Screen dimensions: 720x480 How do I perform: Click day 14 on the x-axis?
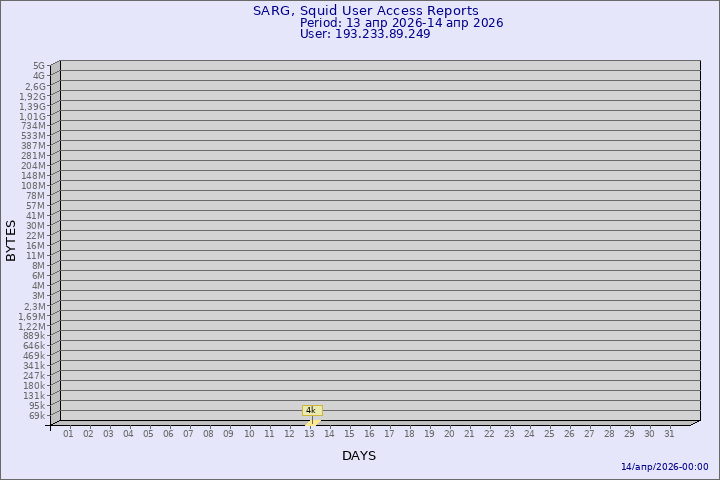(x=329, y=434)
